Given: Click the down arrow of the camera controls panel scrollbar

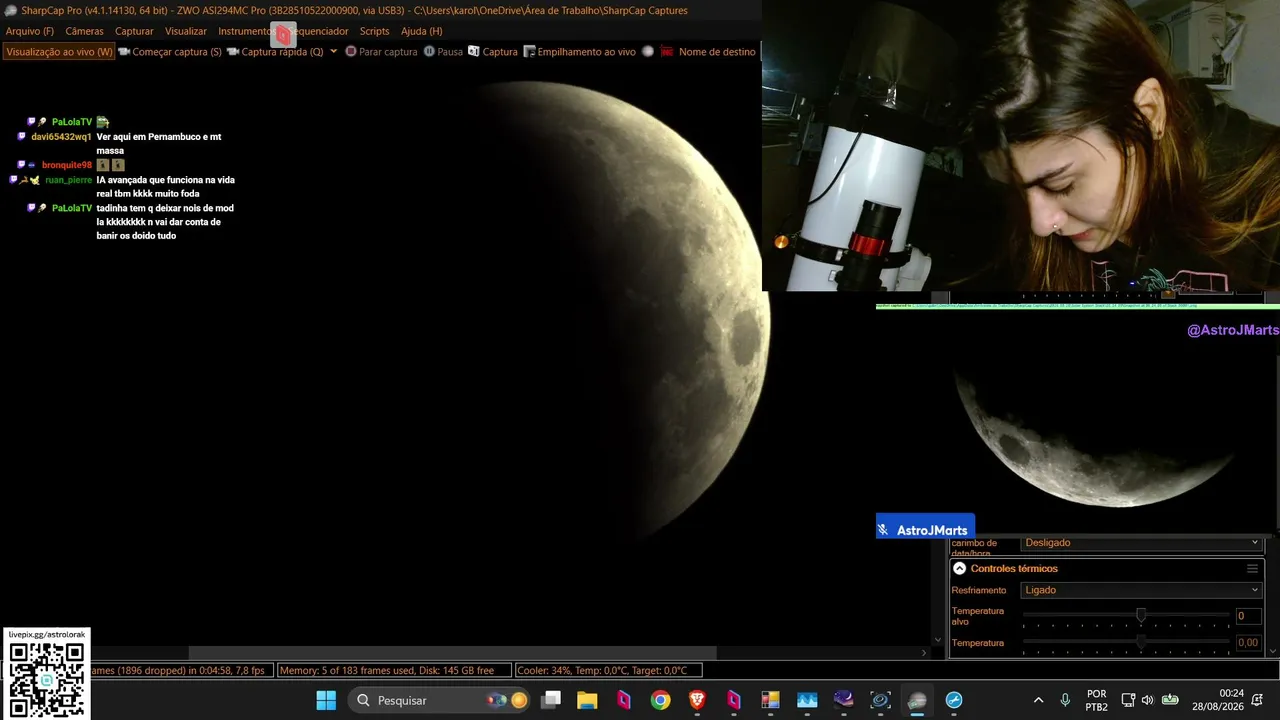Looking at the screenshot, I should pyautogui.click(x=1273, y=651).
